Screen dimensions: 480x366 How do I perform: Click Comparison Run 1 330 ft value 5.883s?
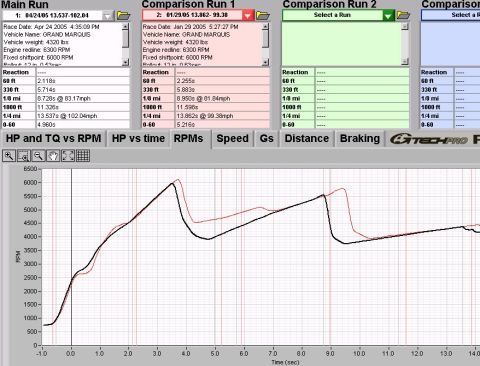[x=222, y=90]
